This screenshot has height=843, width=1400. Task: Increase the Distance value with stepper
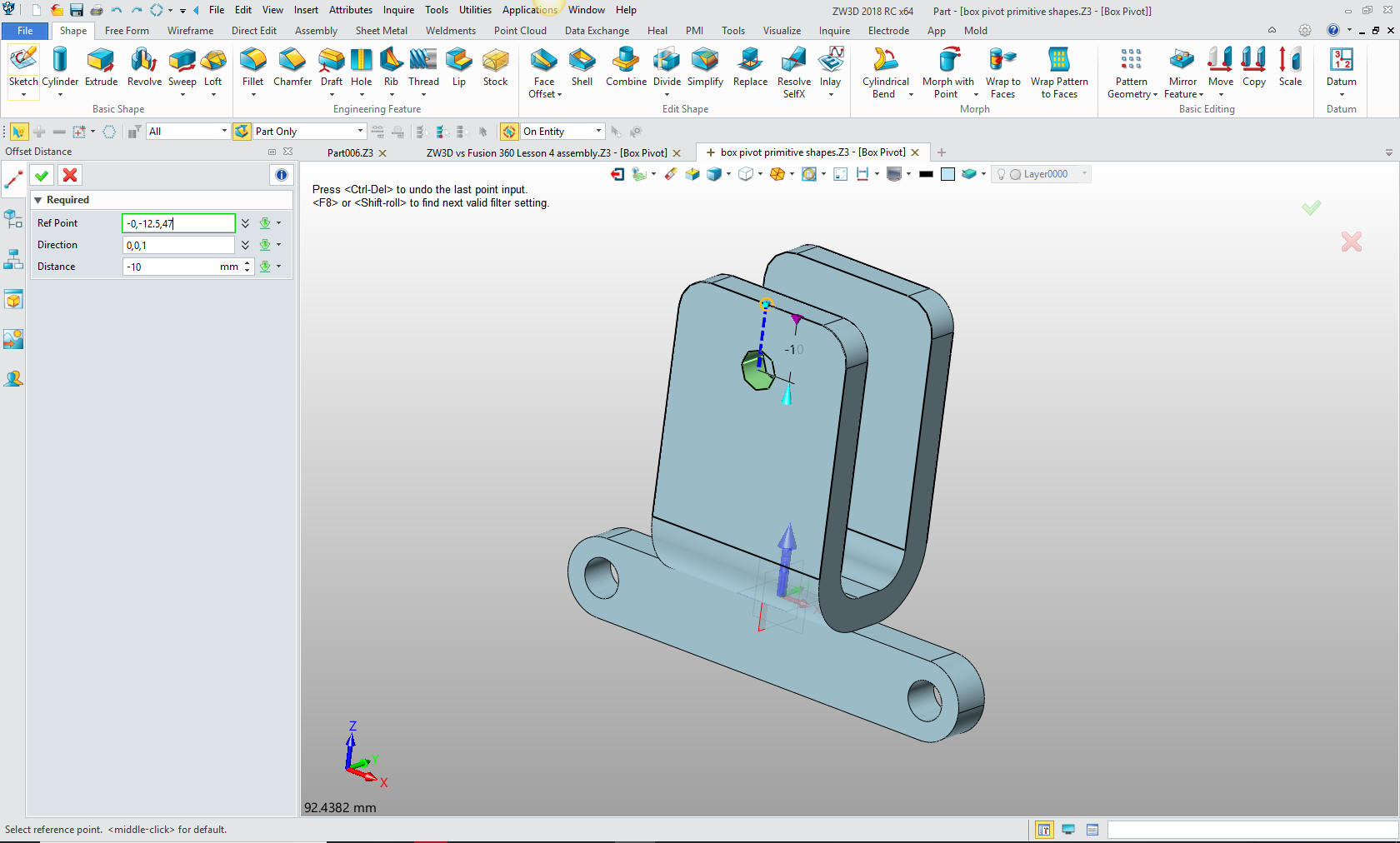pyautogui.click(x=247, y=263)
